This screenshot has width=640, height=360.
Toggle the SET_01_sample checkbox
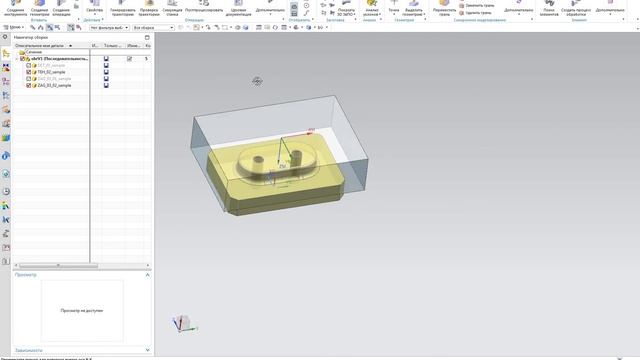coord(29,65)
